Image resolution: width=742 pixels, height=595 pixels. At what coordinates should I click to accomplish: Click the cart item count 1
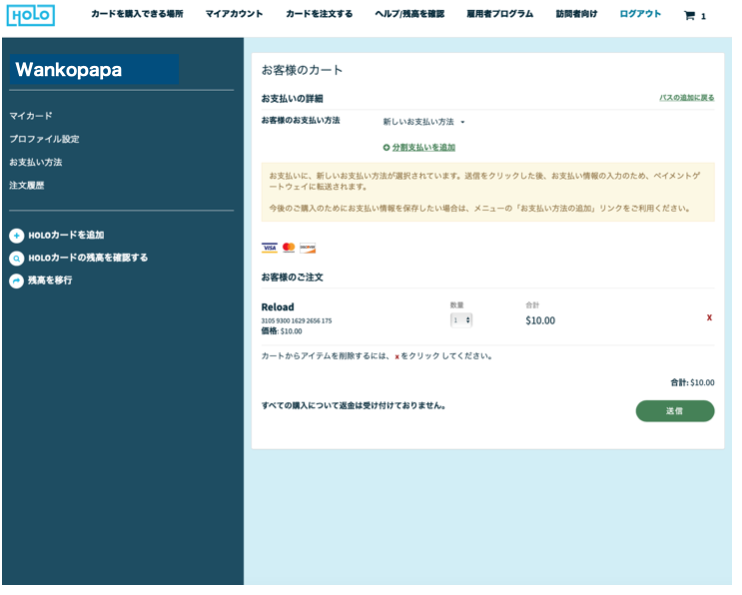(x=703, y=17)
